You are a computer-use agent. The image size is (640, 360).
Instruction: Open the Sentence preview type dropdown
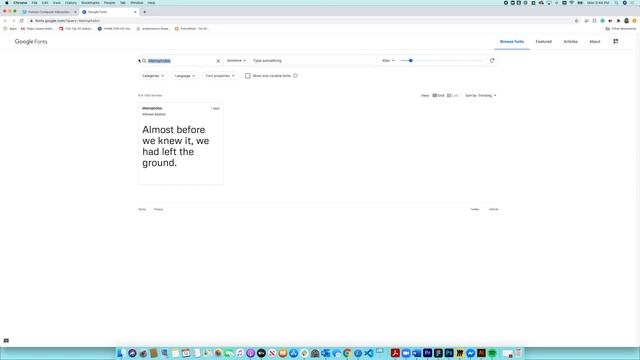click(236, 60)
